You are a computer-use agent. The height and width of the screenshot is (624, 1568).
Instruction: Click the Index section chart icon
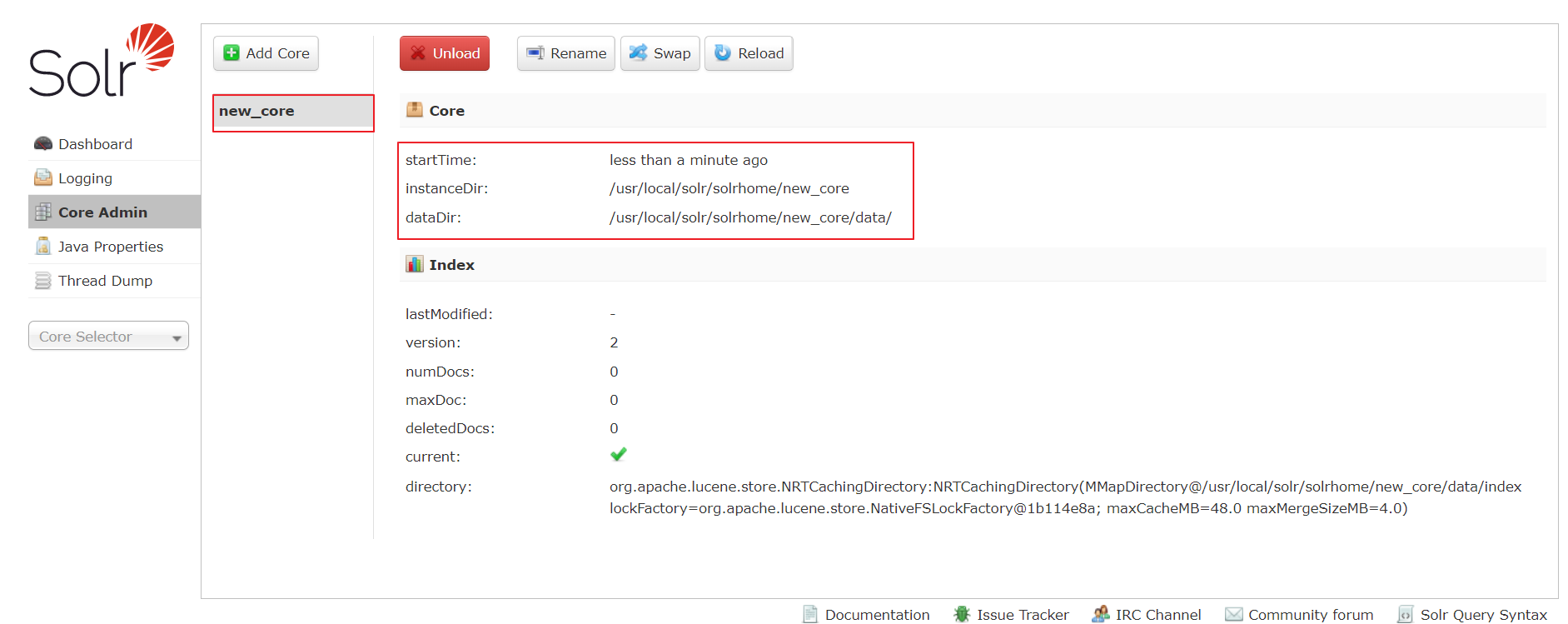coord(415,264)
